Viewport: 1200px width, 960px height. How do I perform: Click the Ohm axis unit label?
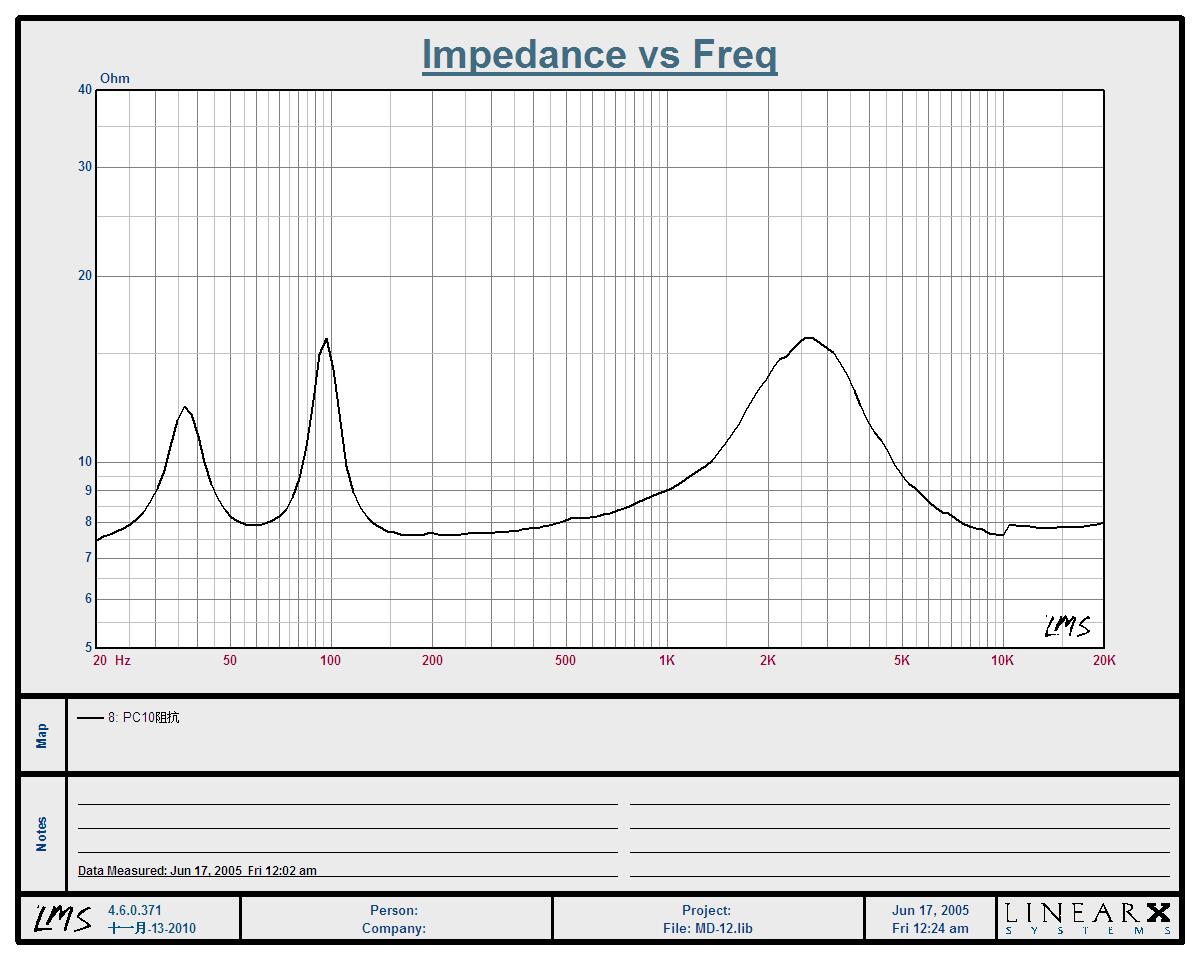tap(115, 78)
